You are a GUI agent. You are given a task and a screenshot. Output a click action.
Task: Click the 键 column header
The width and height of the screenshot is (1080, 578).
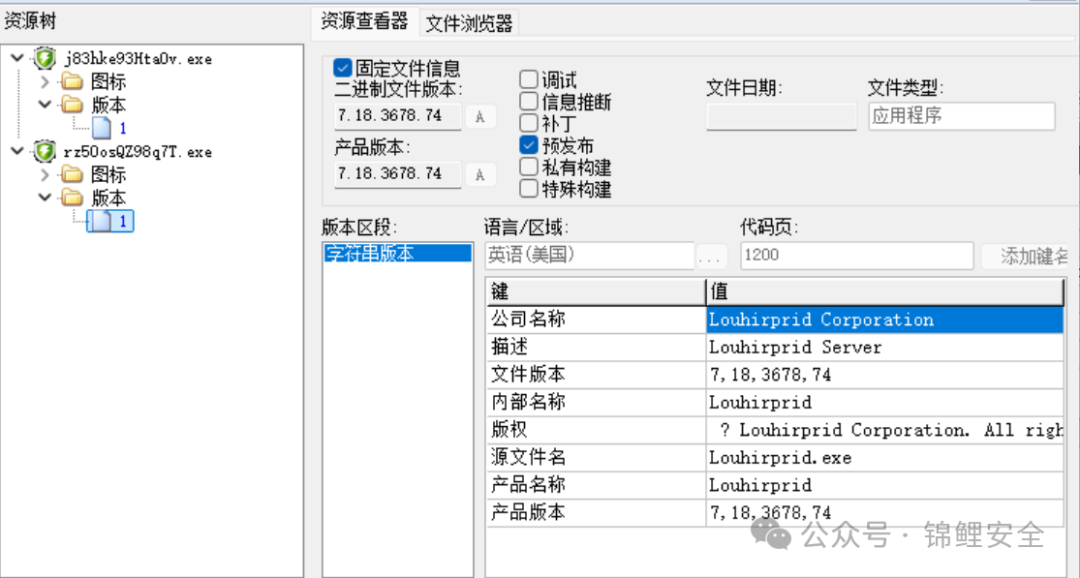pyautogui.click(x=596, y=291)
